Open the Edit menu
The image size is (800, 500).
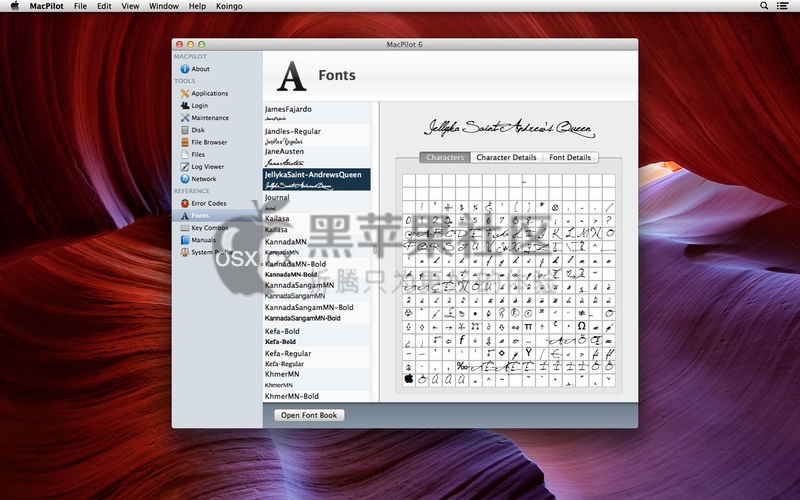pos(104,6)
